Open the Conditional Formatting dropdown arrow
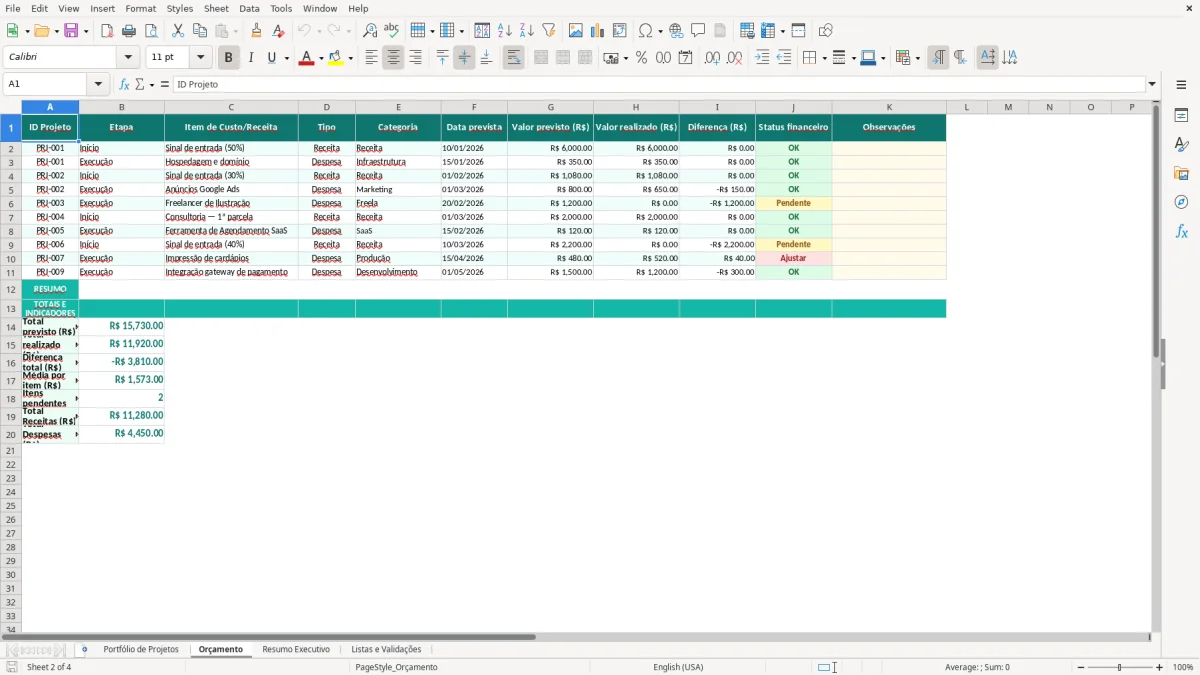The image size is (1200, 675). (x=918, y=58)
